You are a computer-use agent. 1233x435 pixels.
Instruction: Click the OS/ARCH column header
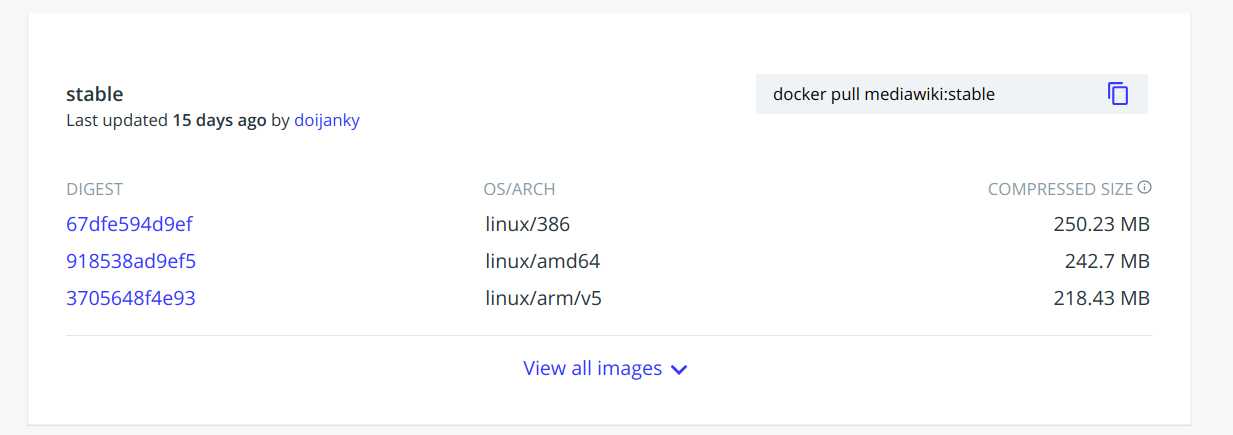pos(519,189)
